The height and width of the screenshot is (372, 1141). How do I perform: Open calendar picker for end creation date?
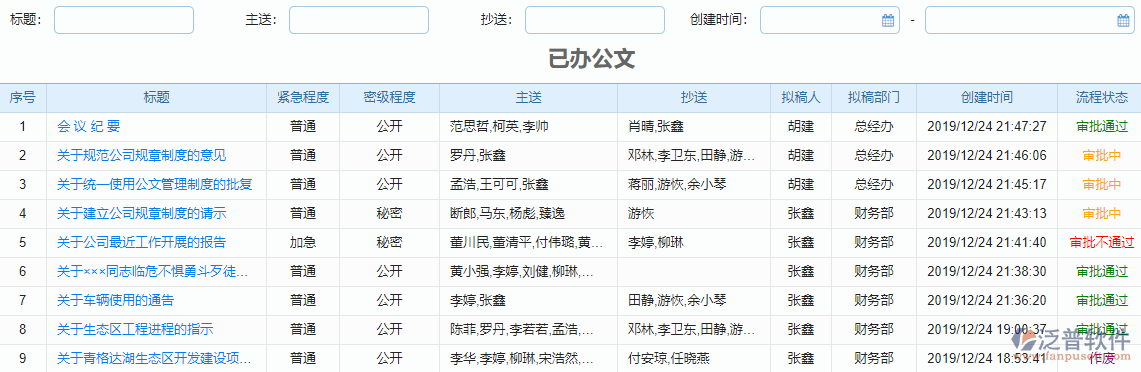point(1123,20)
